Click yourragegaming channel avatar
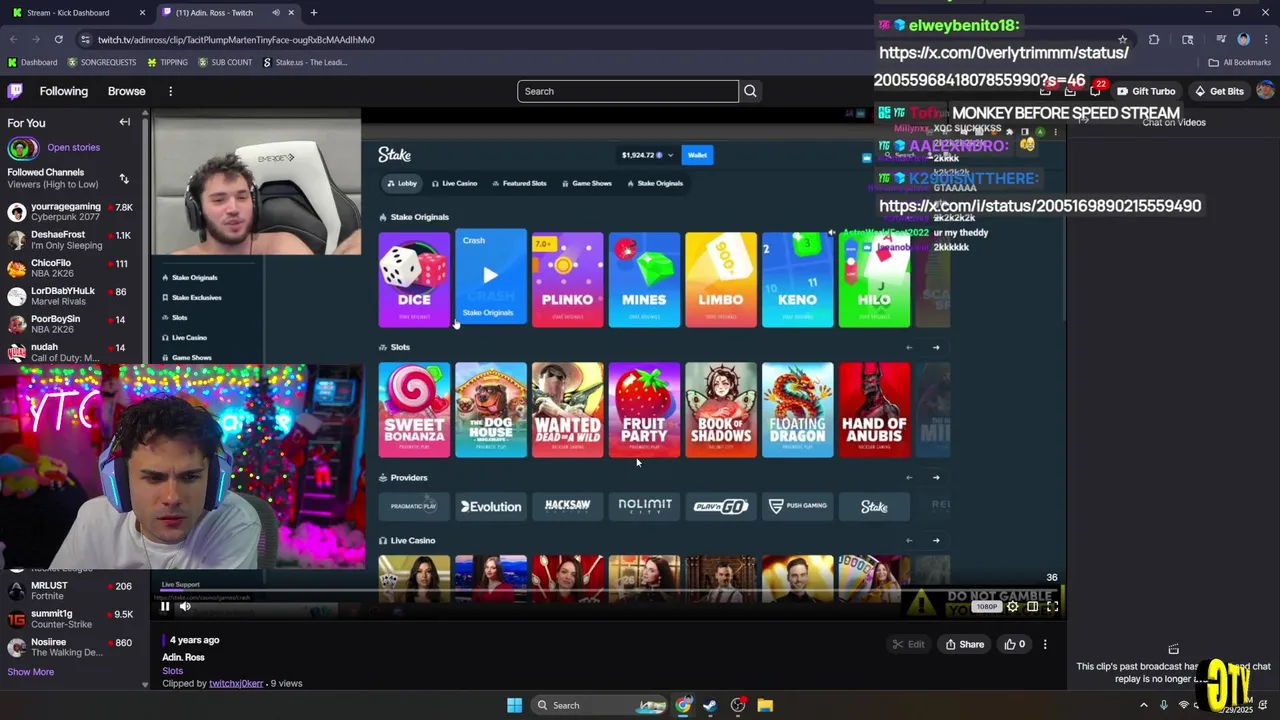This screenshot has height=720, width=1280. point(16,212)
